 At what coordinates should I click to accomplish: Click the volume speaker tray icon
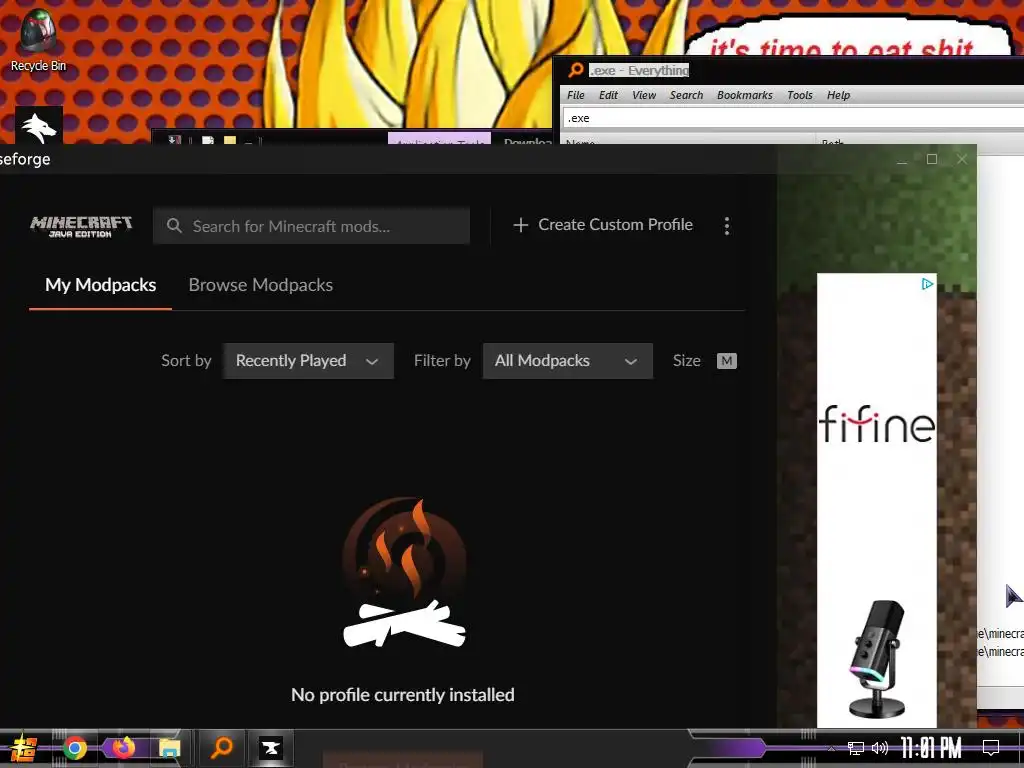pos(880,748)
